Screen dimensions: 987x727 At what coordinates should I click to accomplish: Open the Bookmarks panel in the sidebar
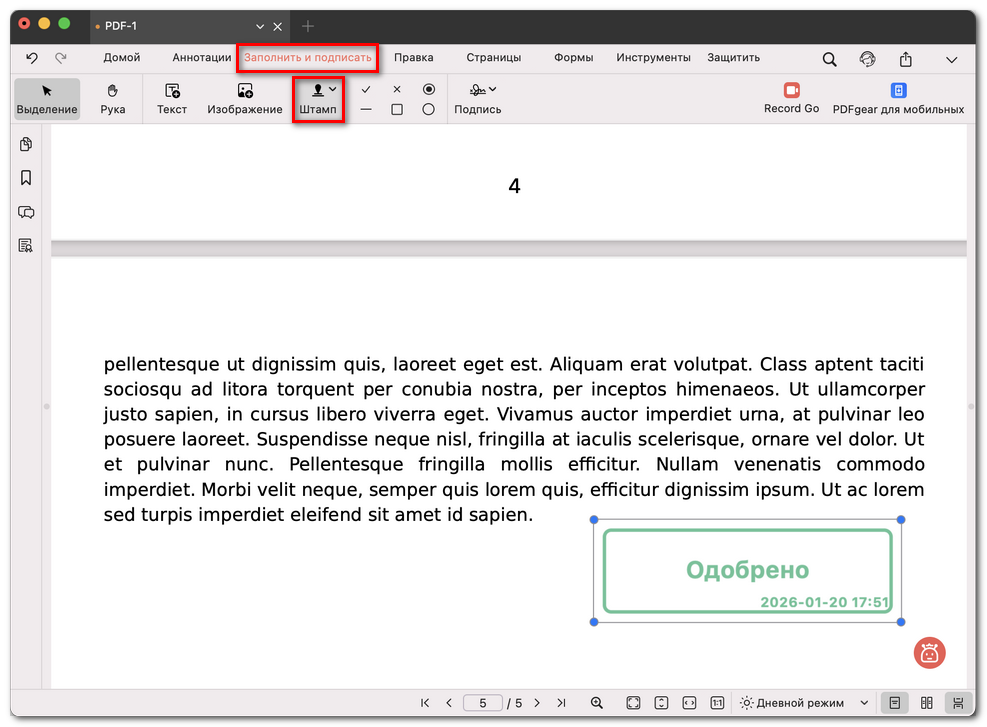point(25,178)
